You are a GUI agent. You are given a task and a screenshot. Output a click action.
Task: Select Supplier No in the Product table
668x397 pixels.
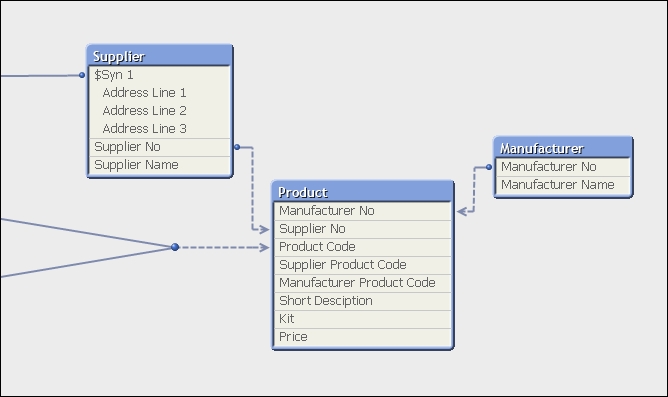(363, 229)
